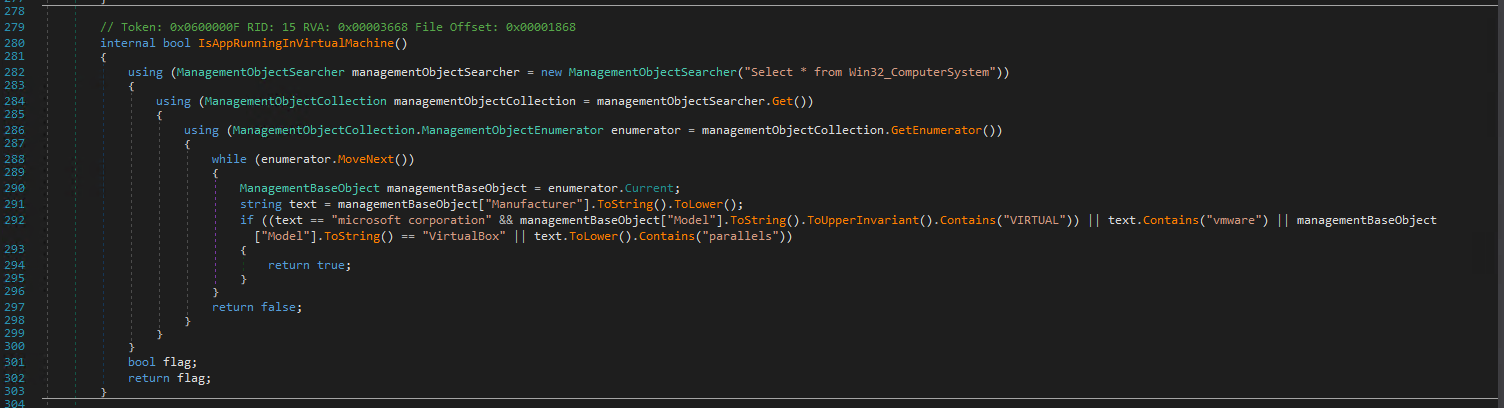1504x408 pixels.
Task: Click the ManagementBaseObject type on line 290
Action: (x=310, y=188)
